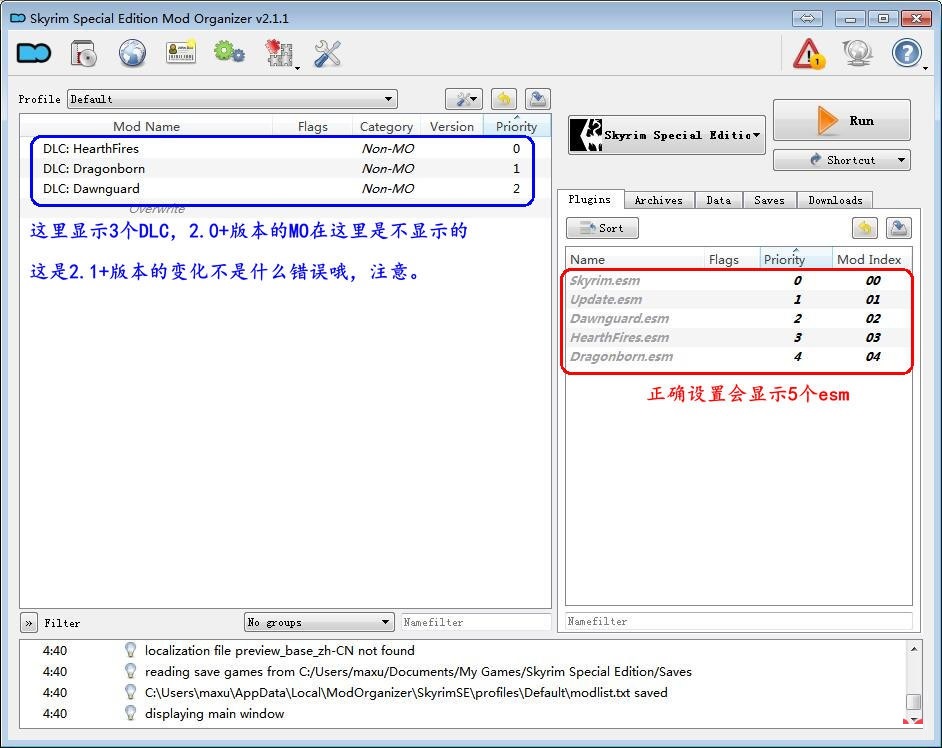Click the mod list tools wrench button

pos(464,99)
